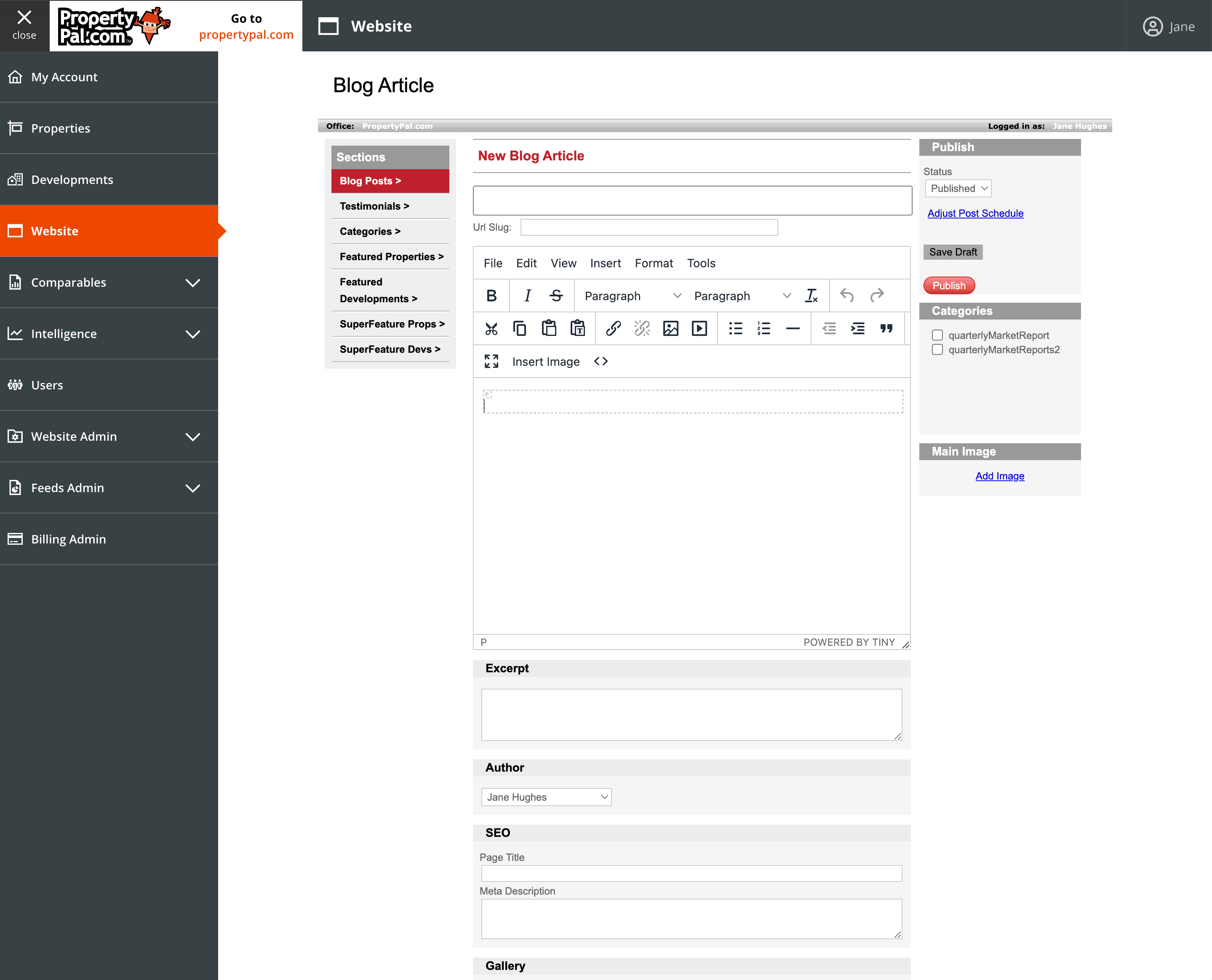1212x980 pixels.
Task: Decrease indent of paragraph
Action: tap(829, 328)
